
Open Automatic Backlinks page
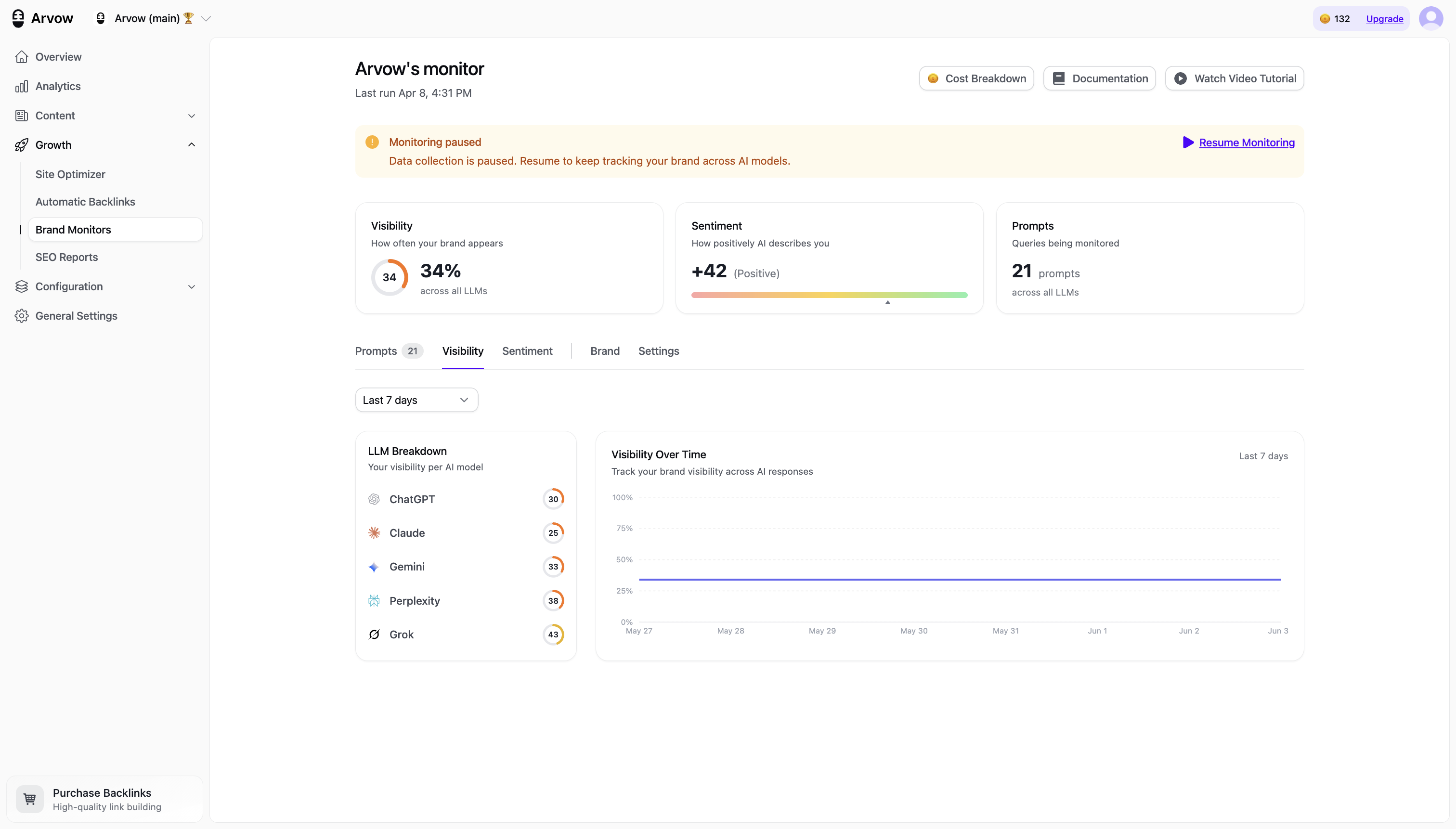coord(85,202)
